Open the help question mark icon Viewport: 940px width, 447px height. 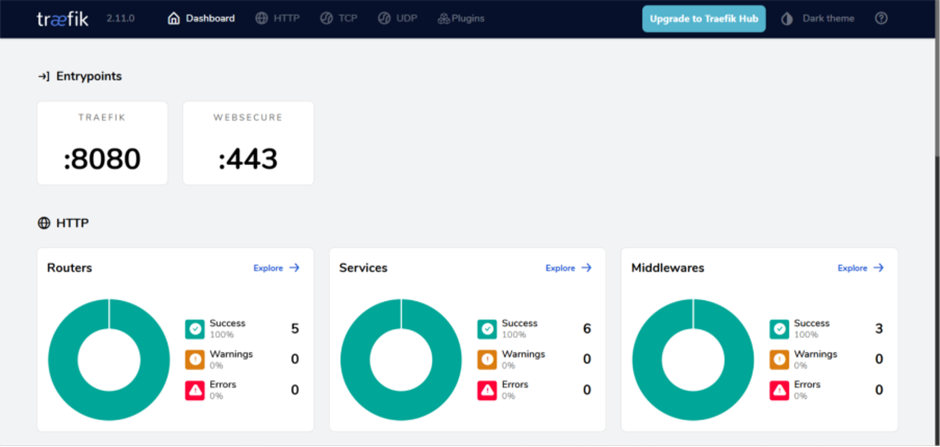[881, 19]
